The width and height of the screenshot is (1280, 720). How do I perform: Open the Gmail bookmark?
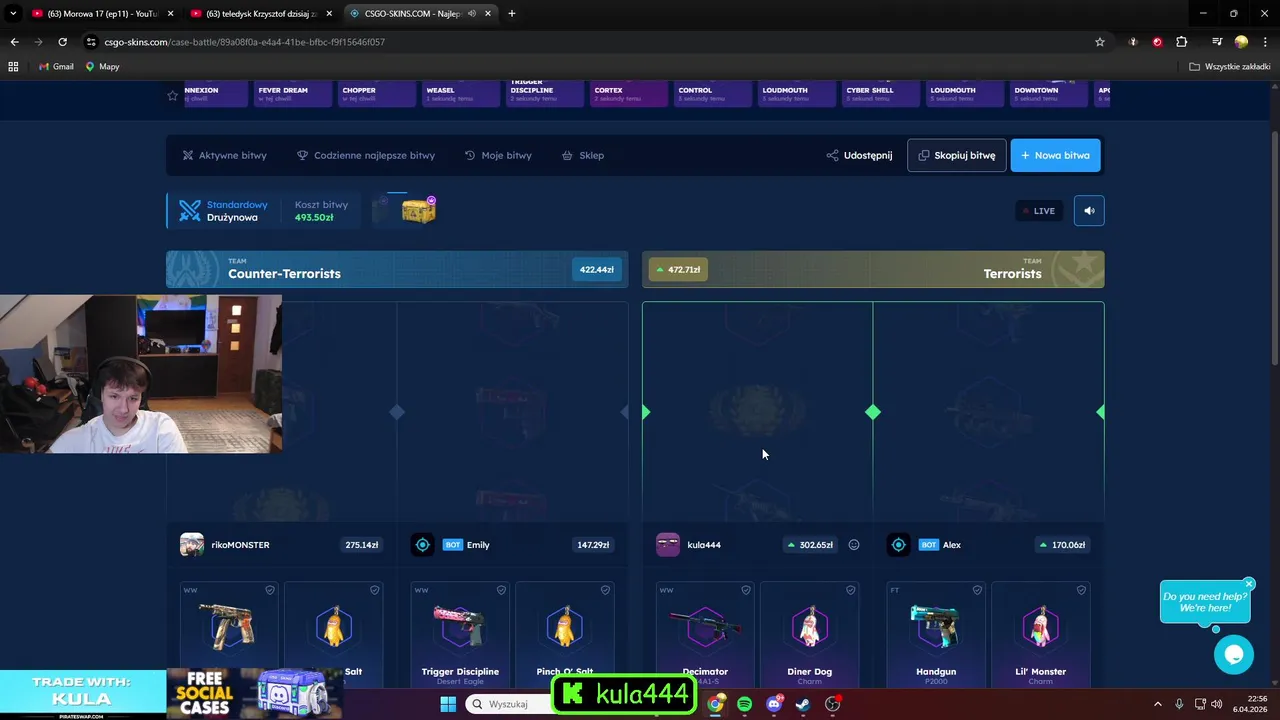pyautogui.click(x=56, y=66)
